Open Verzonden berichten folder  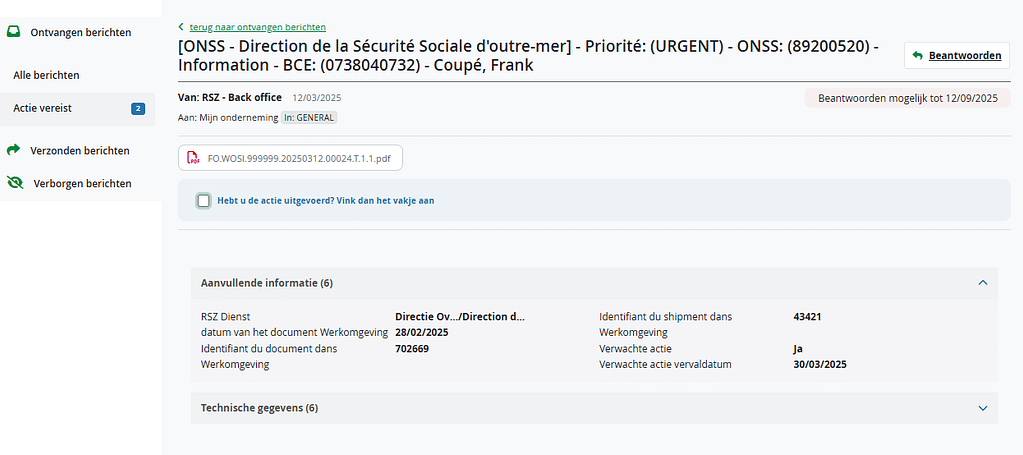click(80, 150)
